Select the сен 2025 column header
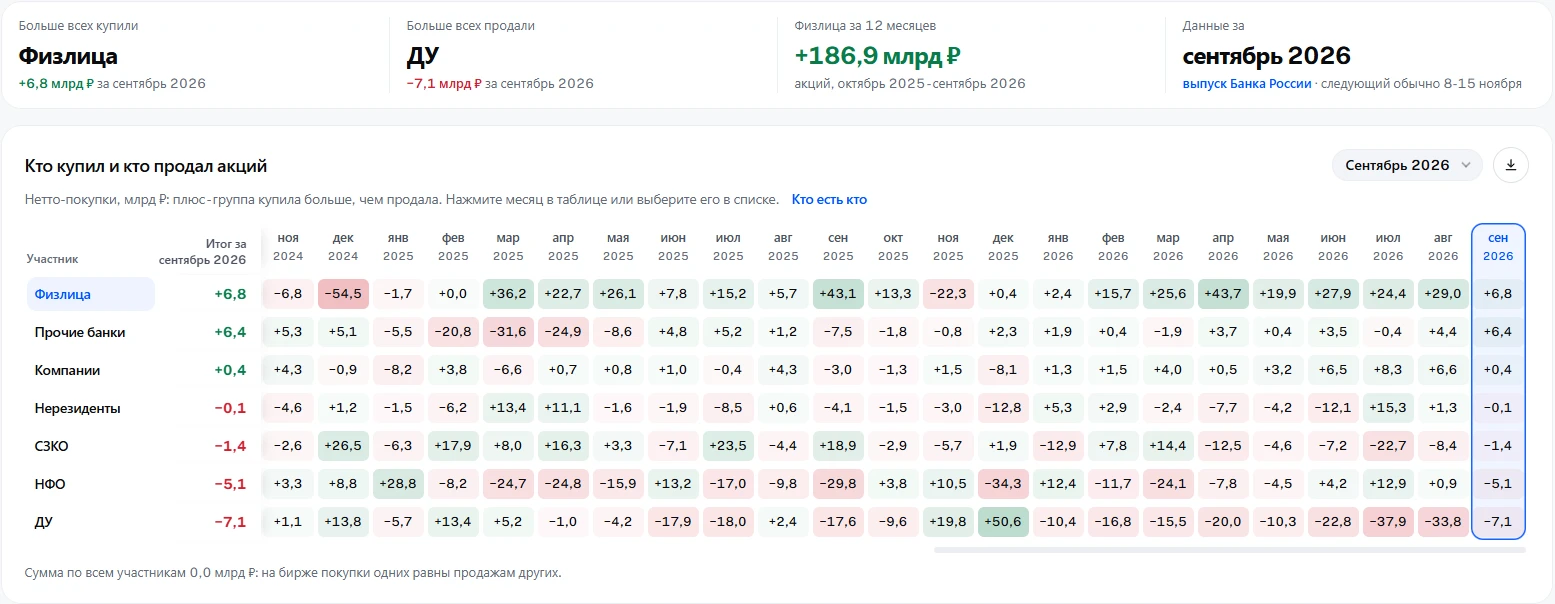The image size is (1555, 604). (838, 247)
